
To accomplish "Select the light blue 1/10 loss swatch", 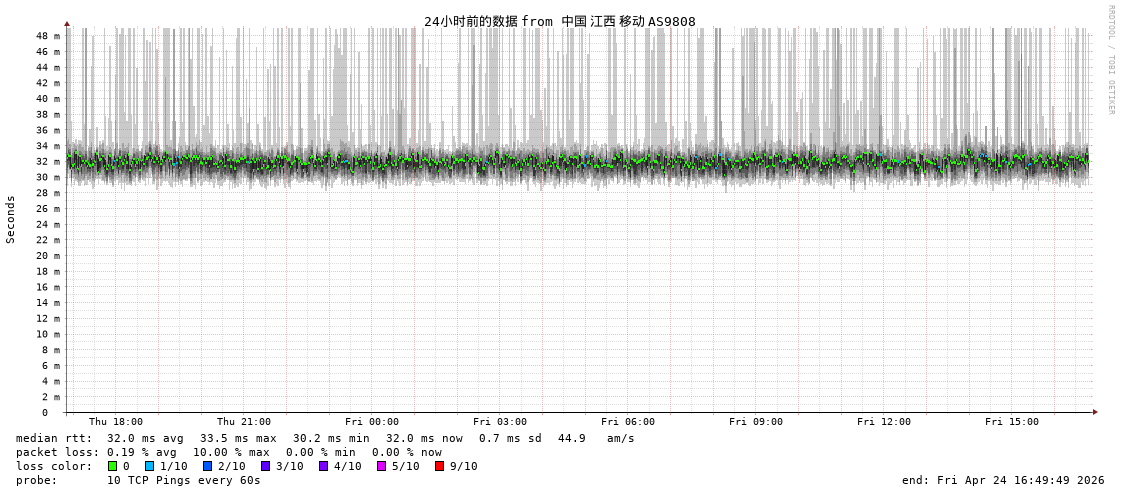I will click(150, 466).
